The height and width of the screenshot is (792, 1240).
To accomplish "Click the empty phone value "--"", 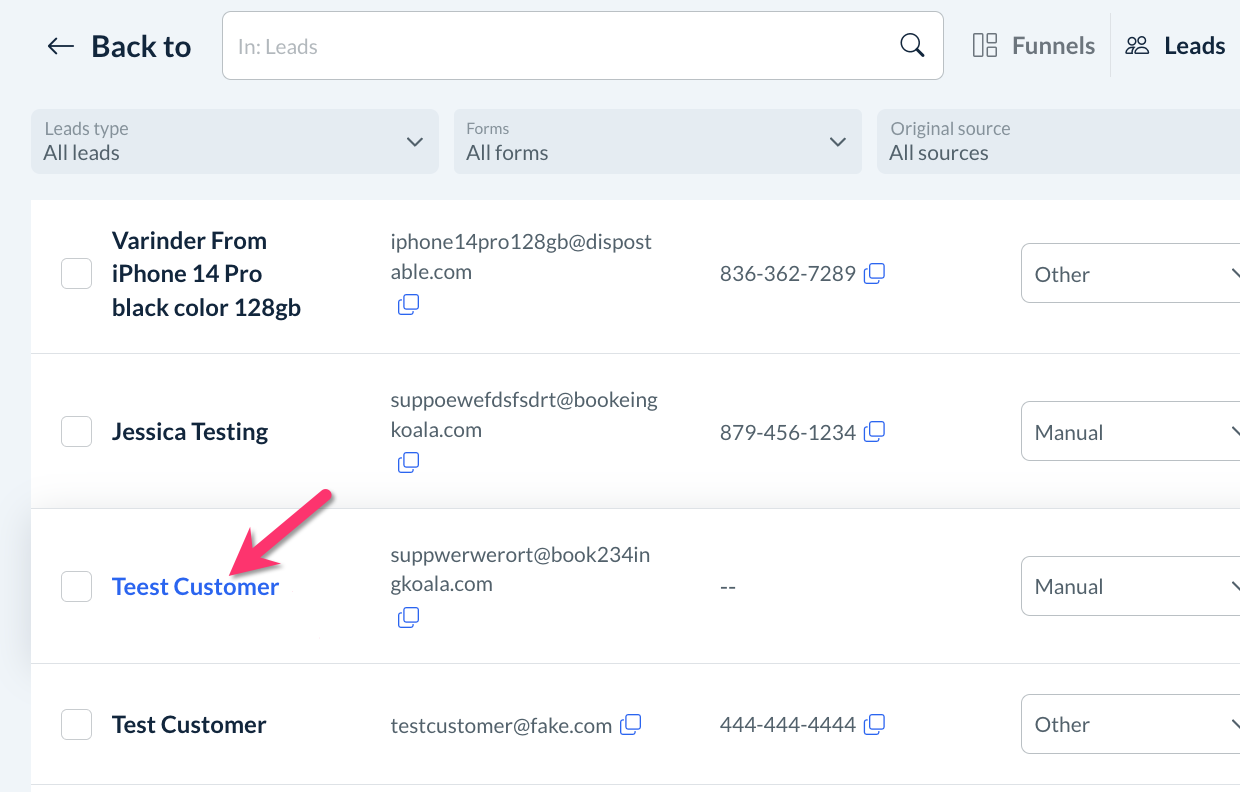I will pos(728,588).
